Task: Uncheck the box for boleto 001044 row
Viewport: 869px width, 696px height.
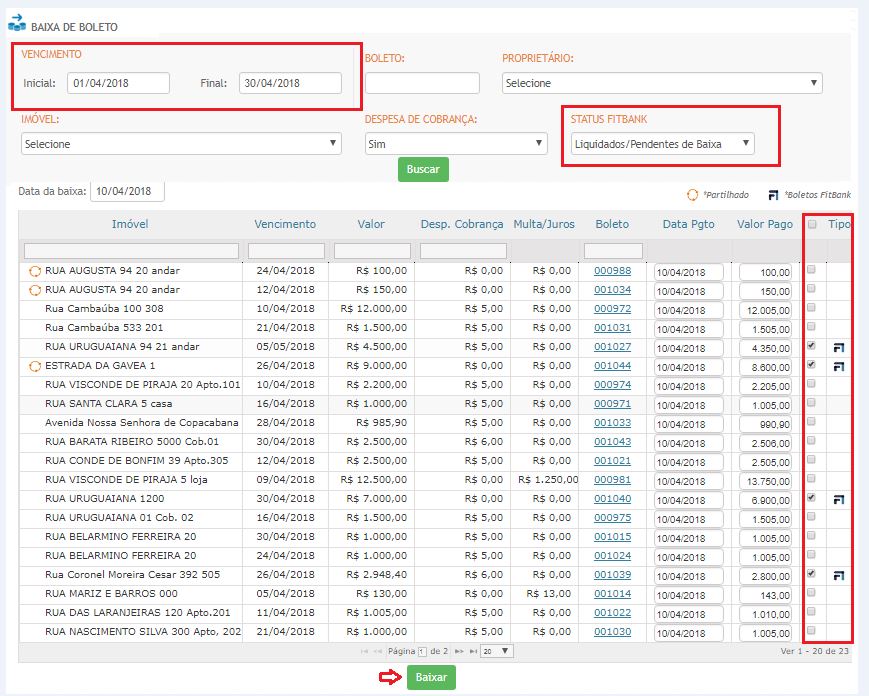Action: pyautogui.click(x=812, y=365)
